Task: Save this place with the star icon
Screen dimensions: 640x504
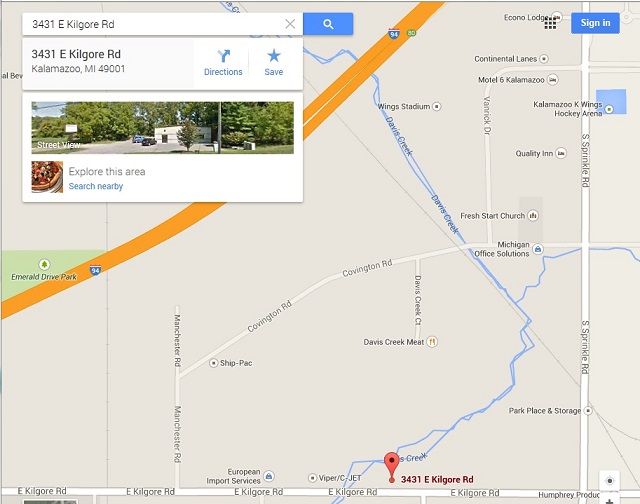Action: [x=273, y=63]
